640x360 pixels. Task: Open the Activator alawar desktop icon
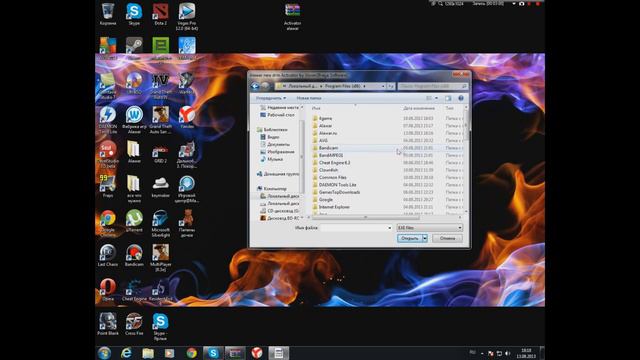(292, 17)
